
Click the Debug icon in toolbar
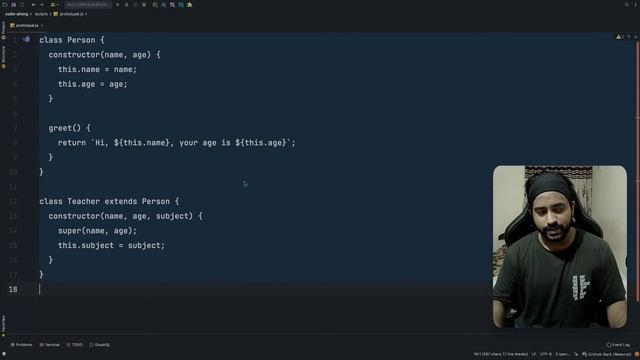127,4
